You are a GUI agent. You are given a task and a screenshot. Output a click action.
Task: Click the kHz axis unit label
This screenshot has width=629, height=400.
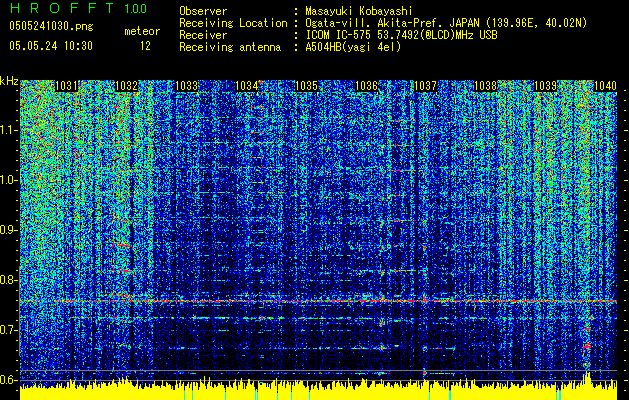(10, 81)
